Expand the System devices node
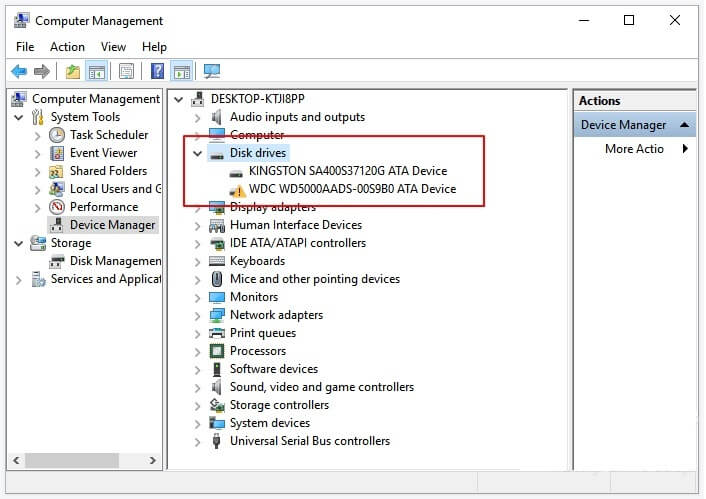 tap(197, 424)
